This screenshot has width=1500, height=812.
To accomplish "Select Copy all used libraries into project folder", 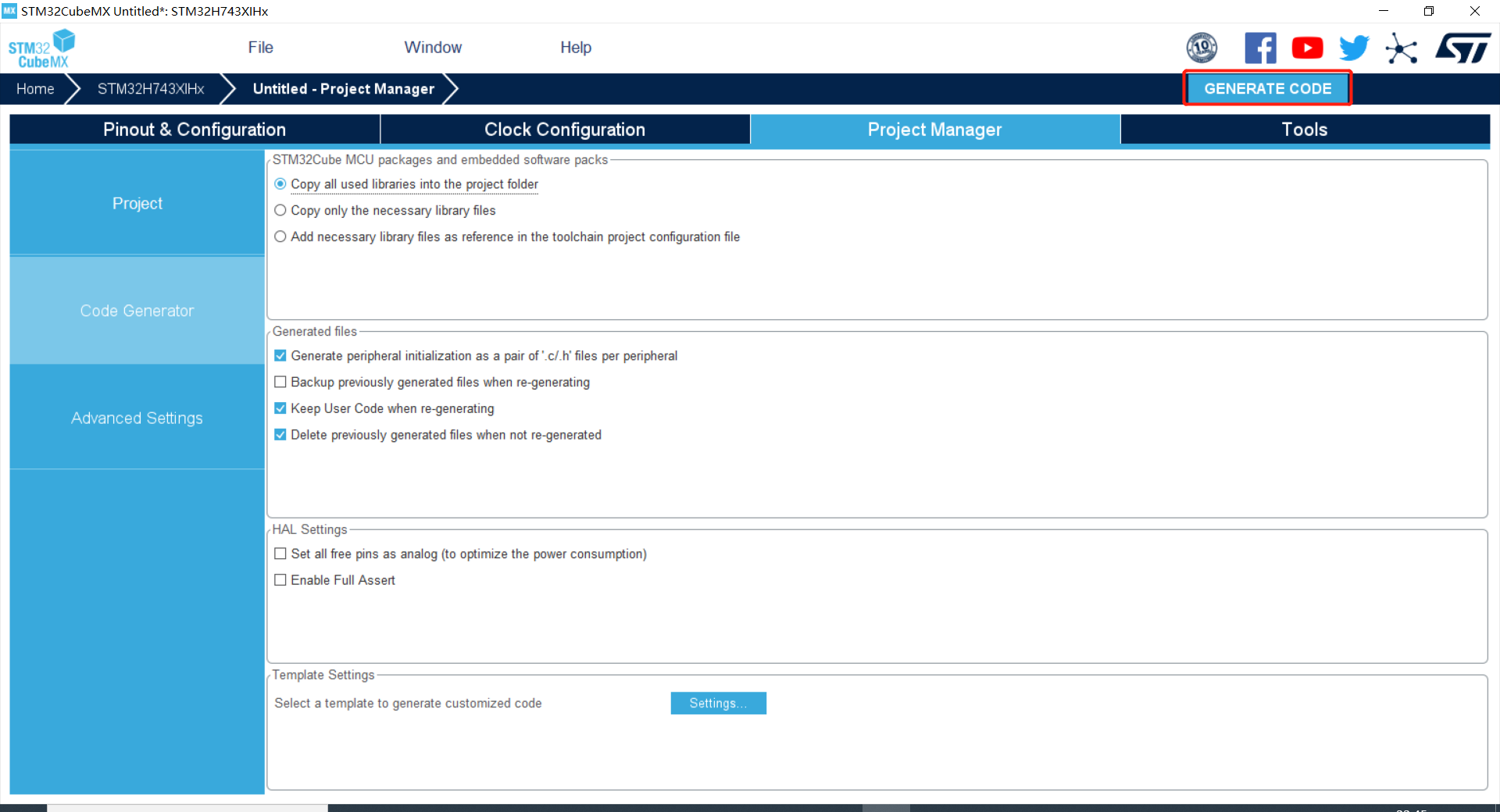I will (280, 184).
